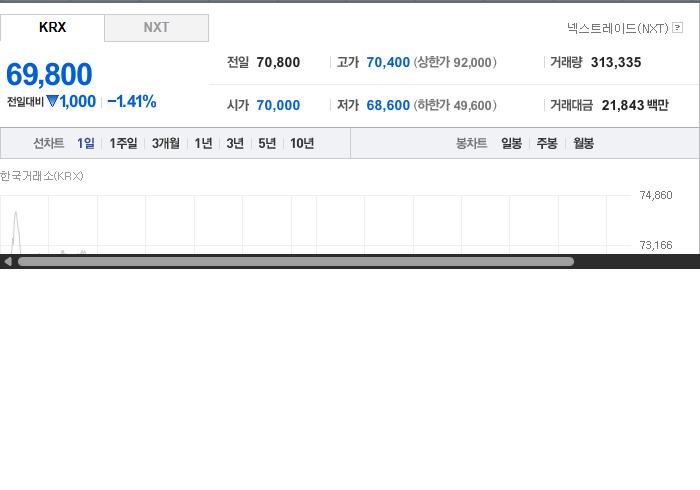Click the trading volume value 313,335
Image resolution: width=700 pixels, height=490 pixels.
pos(616,62)
